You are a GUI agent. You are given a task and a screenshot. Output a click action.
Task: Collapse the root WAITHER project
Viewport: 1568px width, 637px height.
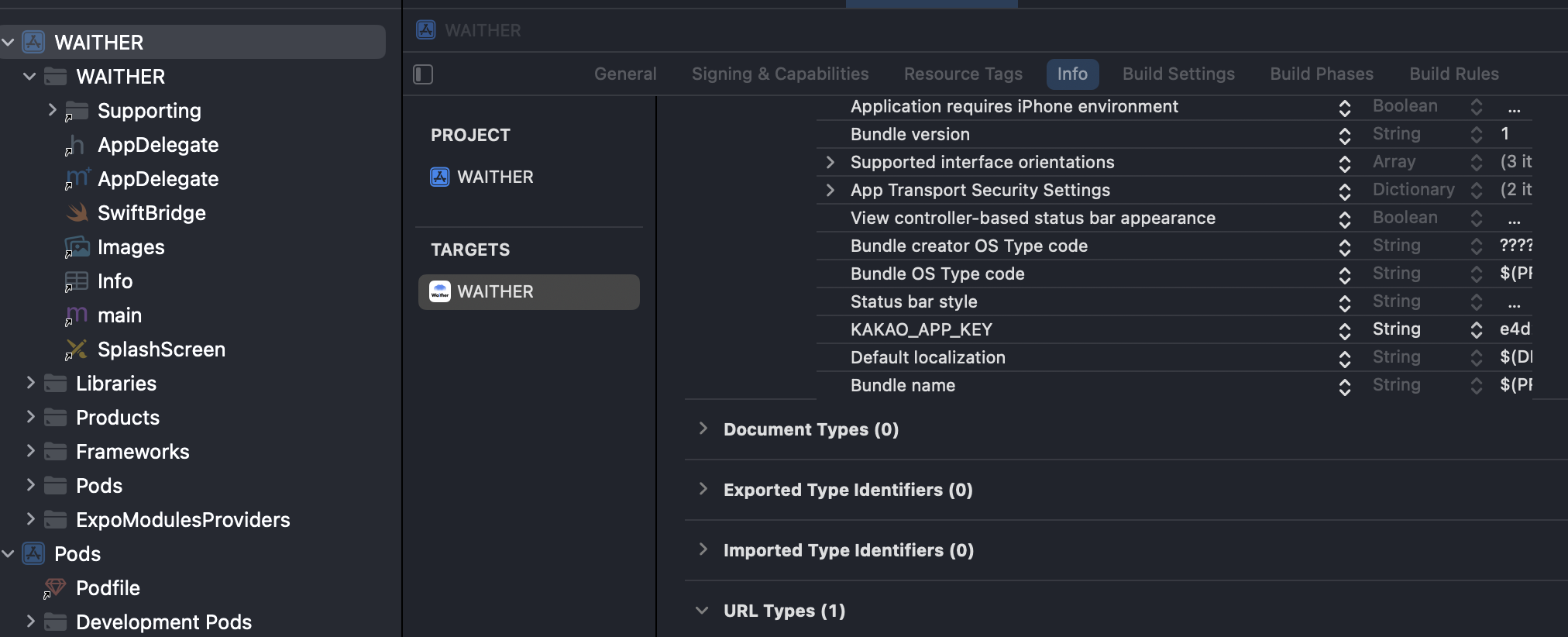[9, 42]
